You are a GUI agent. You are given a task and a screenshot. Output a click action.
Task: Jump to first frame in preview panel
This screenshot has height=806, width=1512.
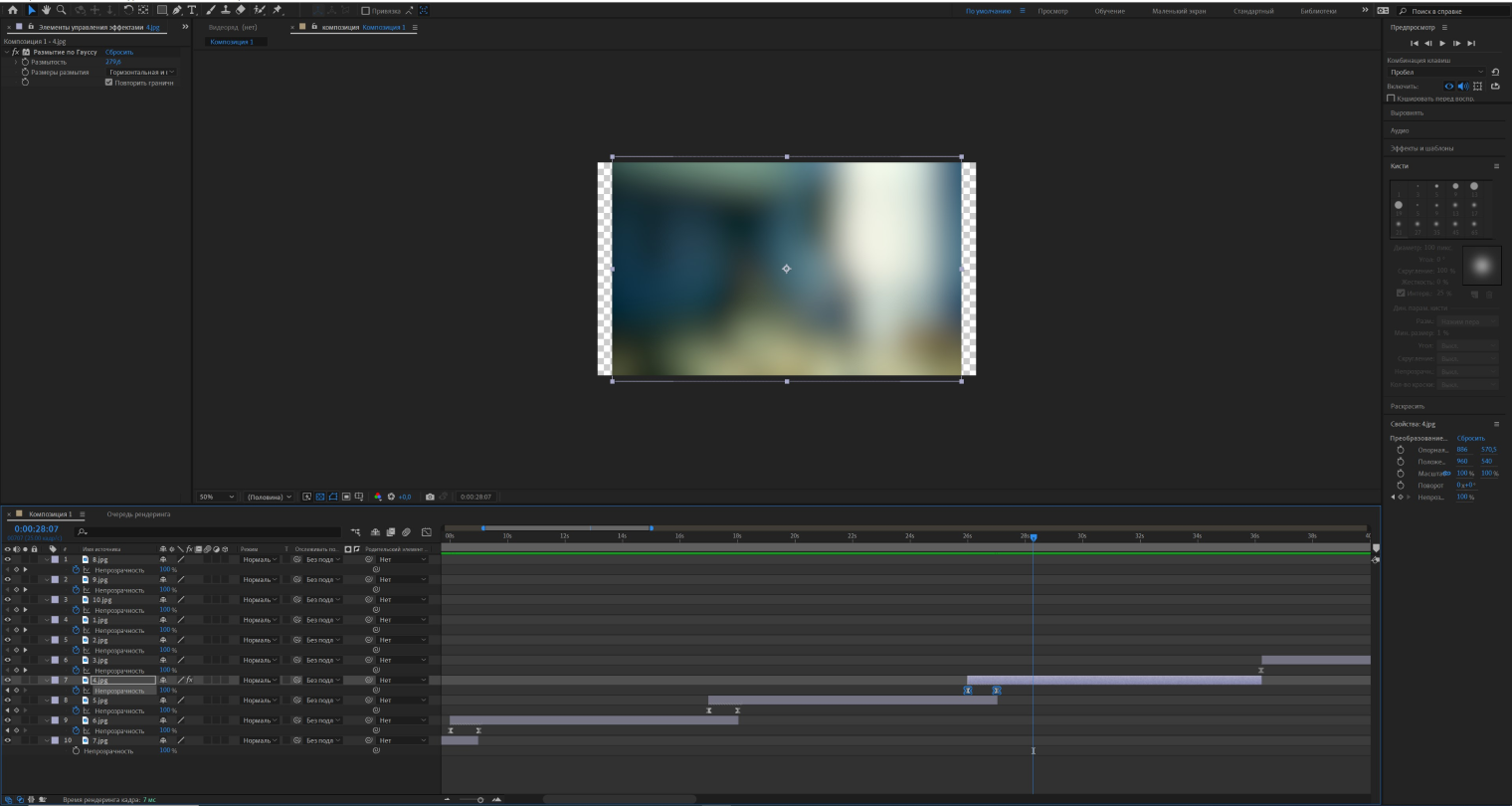point(1415,43)
